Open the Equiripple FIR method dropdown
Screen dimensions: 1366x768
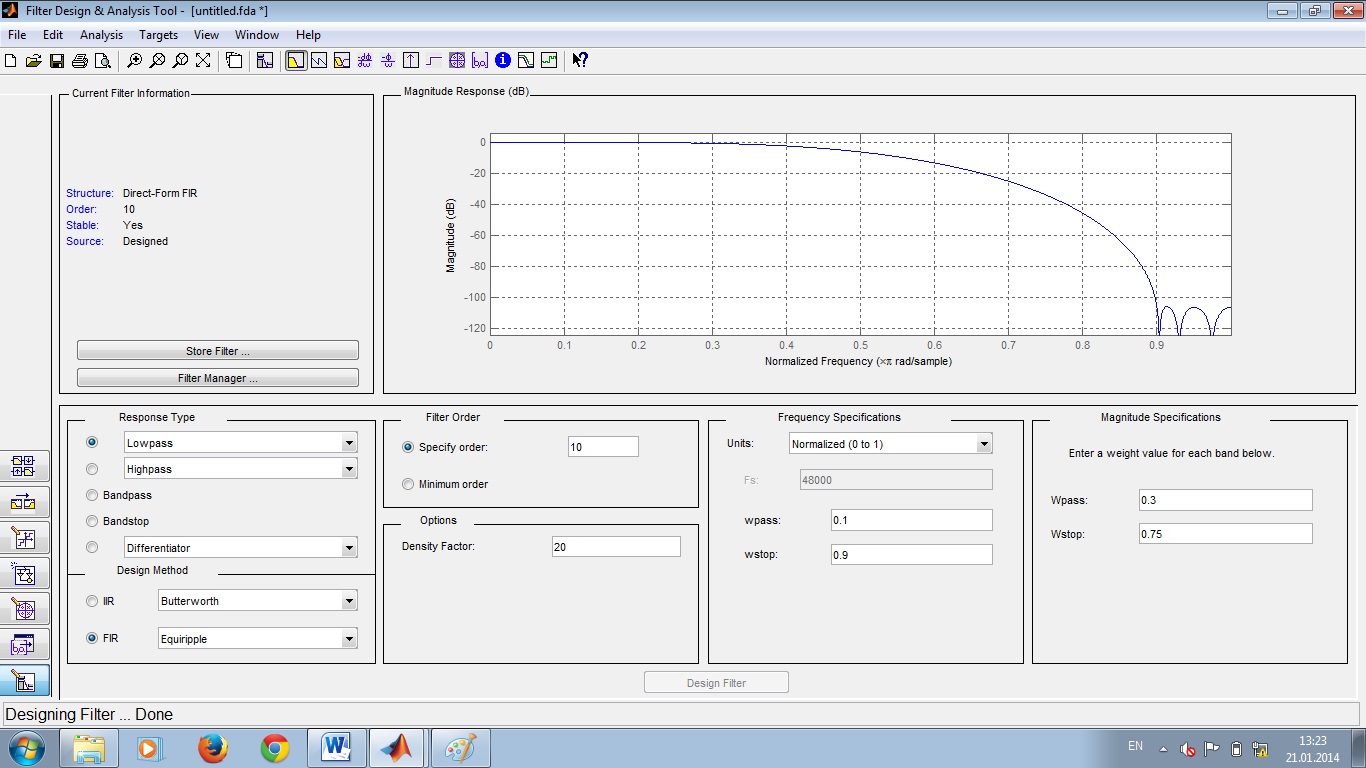click(349, 639)
